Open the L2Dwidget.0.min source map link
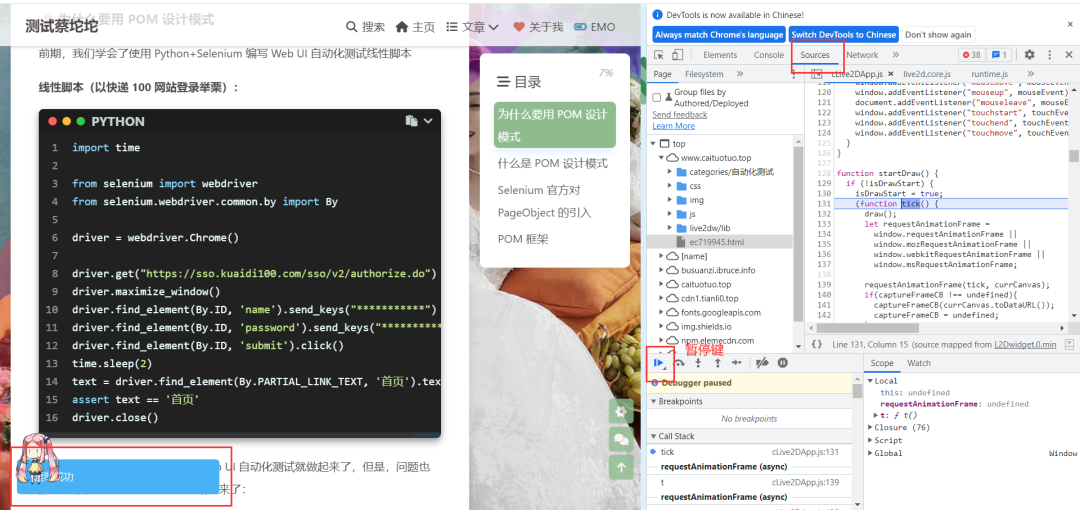The image size is (1080, 510). point(1027,344)
